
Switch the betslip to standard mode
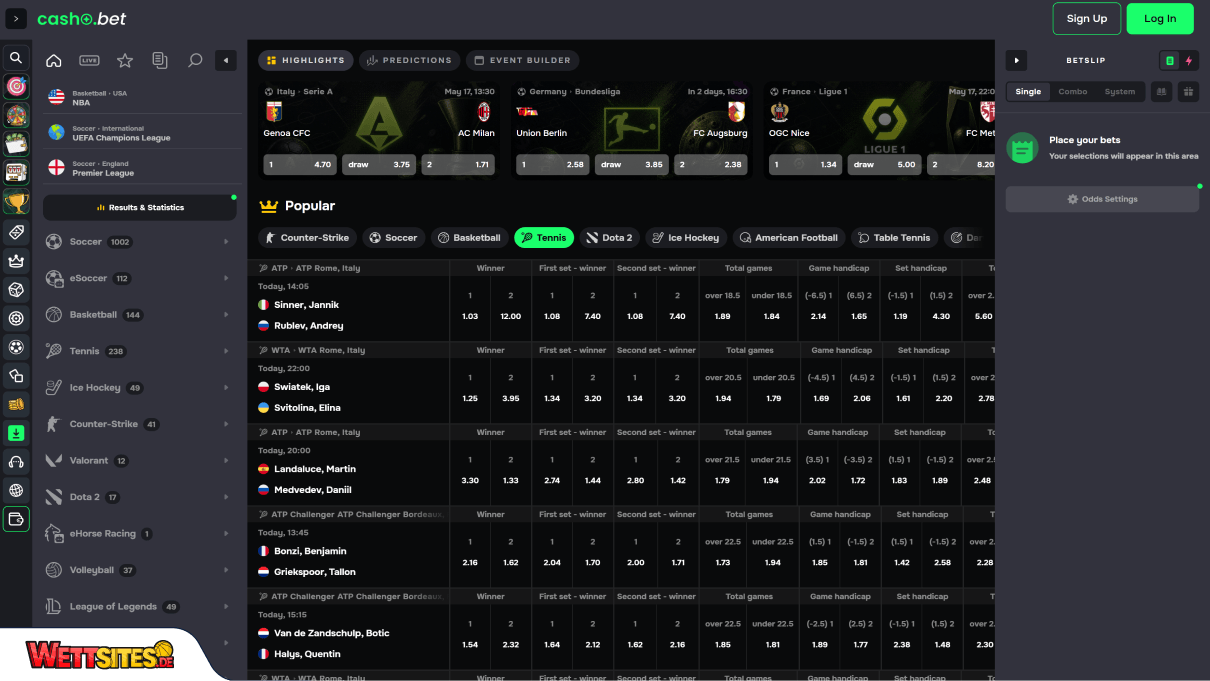[x=1170, y=61]
